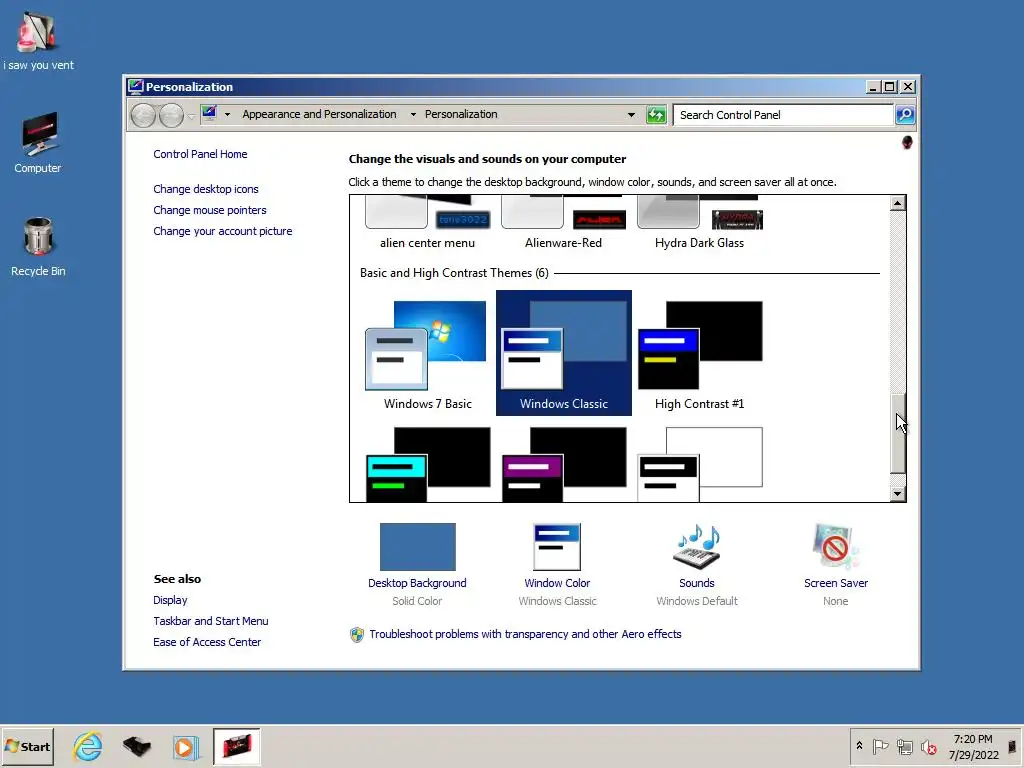Open recent pages dropdown next to Forward
Viewport: 1024px width, 768px height.
[191, 116]
